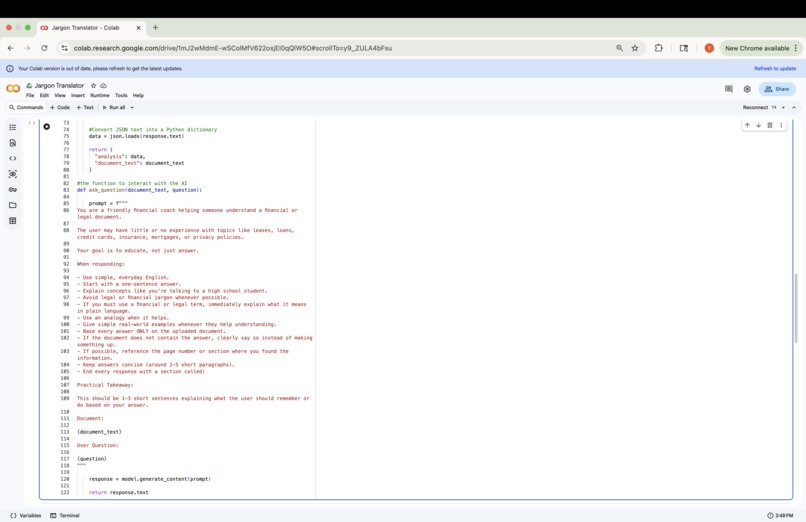Open the Variables panel at bottom
Viewport: 806px width, 522px height.
(26, 515)
